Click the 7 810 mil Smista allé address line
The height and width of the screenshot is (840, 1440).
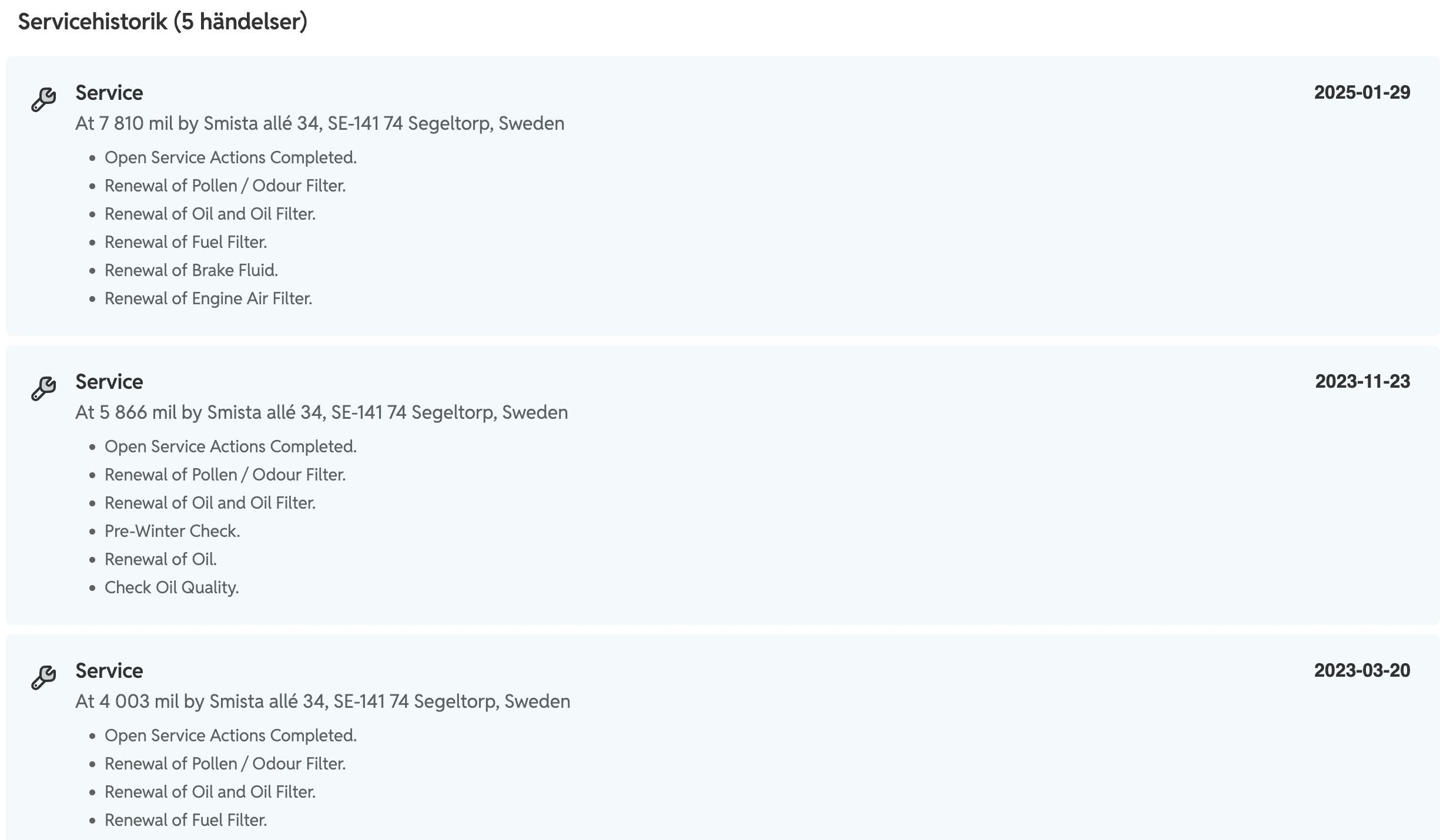tap(320, 123)
